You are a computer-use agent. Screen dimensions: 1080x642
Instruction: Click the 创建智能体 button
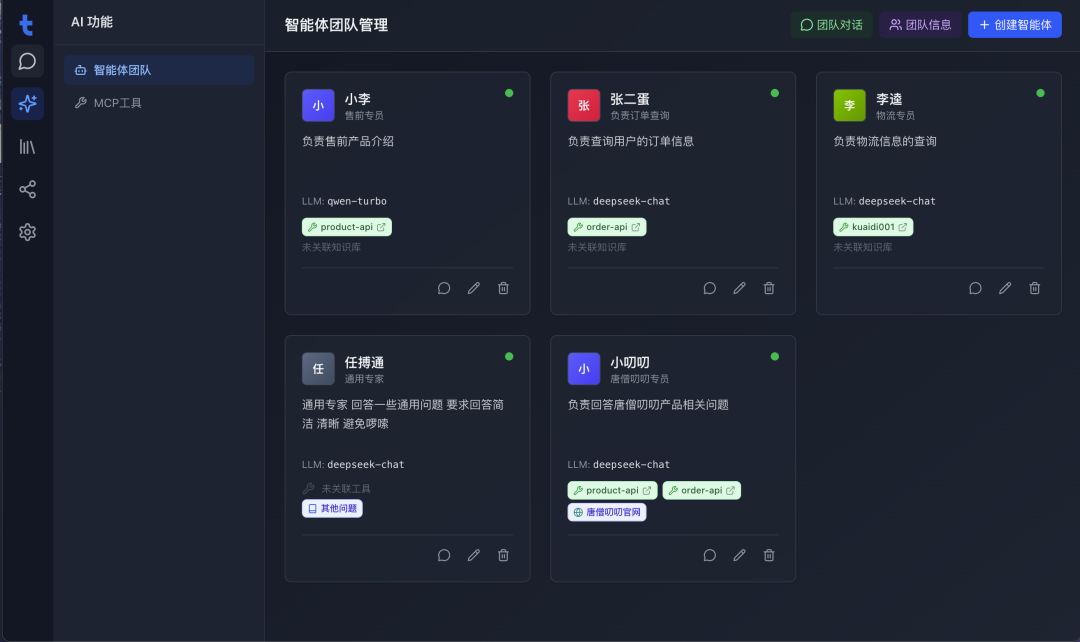pyautogui.click(x=1014, y=25)
